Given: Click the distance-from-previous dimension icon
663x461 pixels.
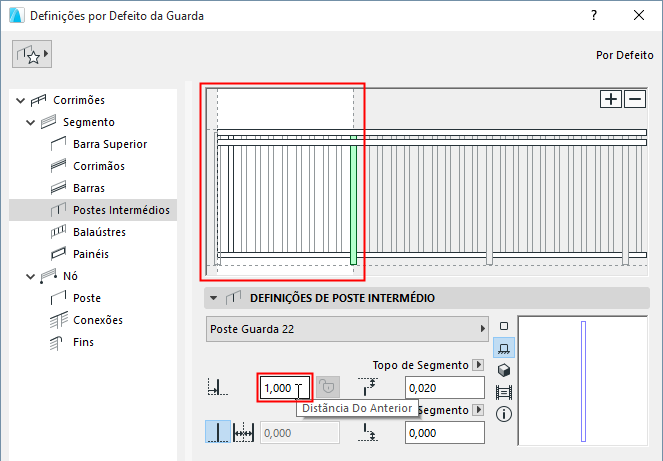Looking at the screenshot, I should [218, 387].
